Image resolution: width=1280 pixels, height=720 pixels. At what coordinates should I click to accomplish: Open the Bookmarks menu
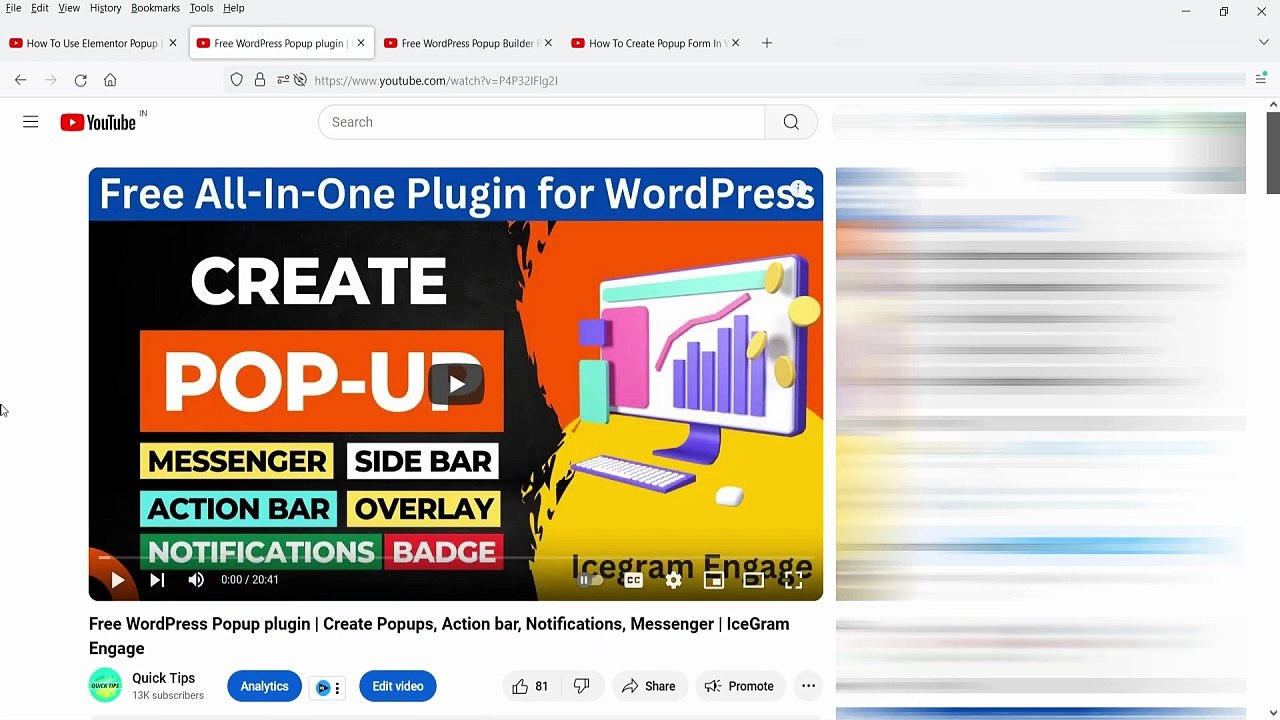(x=155, y=8)
